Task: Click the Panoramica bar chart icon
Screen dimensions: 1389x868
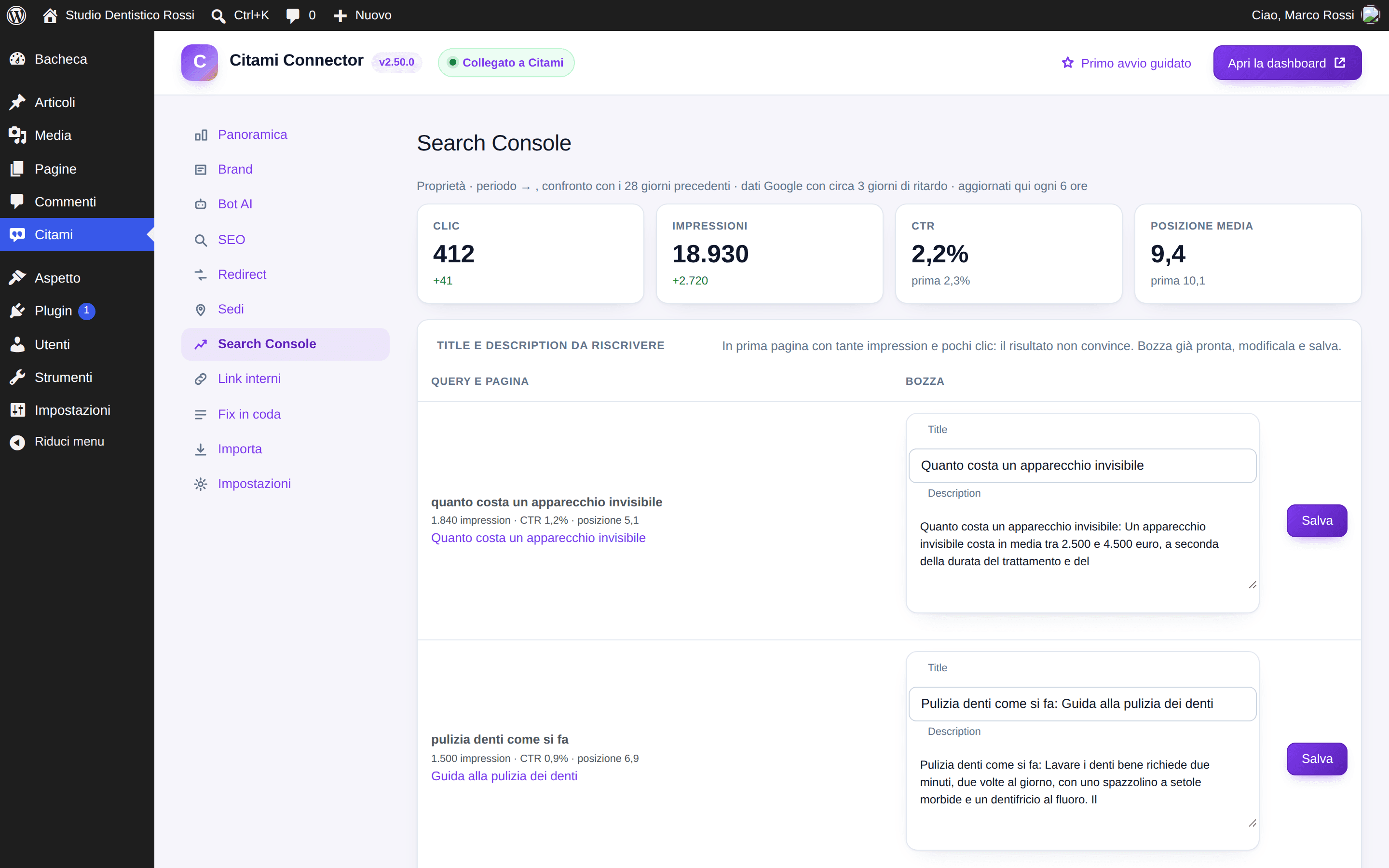Action: pyautogui.click(x=200, y=135)
